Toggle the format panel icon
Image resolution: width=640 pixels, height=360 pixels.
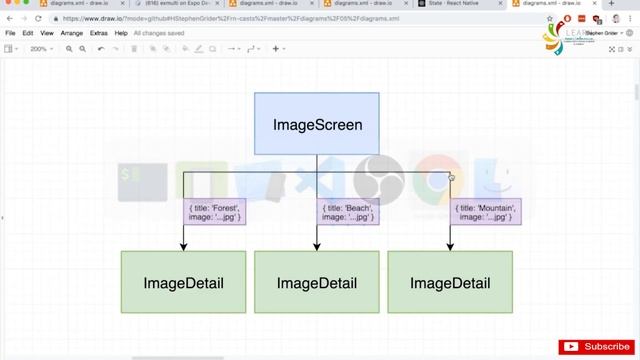point(621,49)
